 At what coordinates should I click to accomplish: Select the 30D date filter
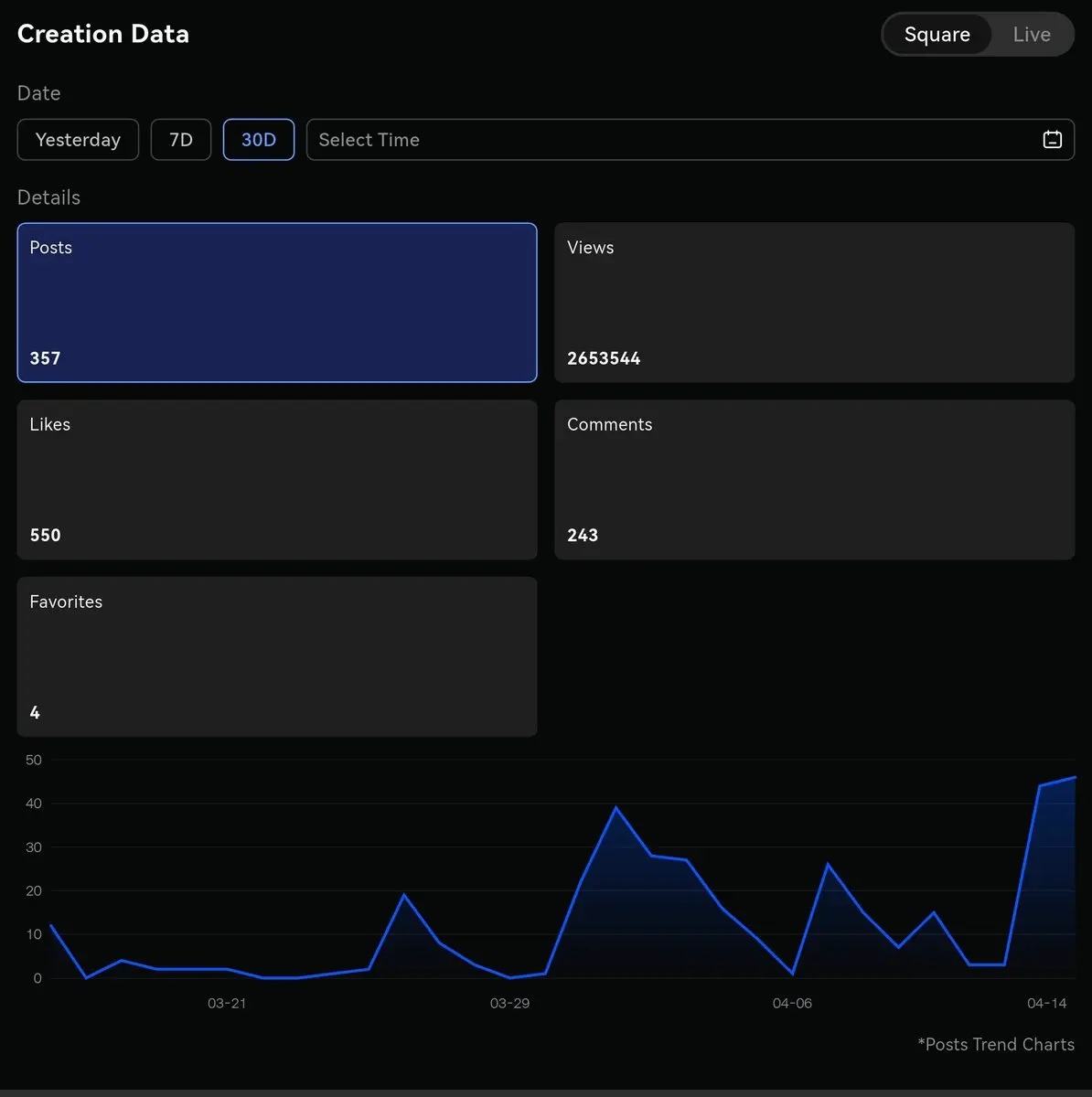coord(259,140)
